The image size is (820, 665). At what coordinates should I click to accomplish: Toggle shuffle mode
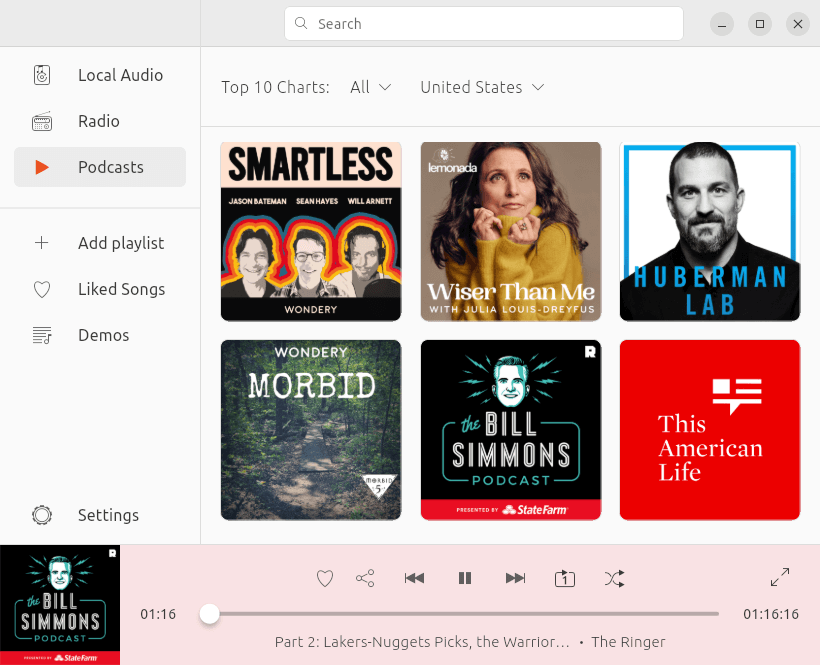click(614, 578)
